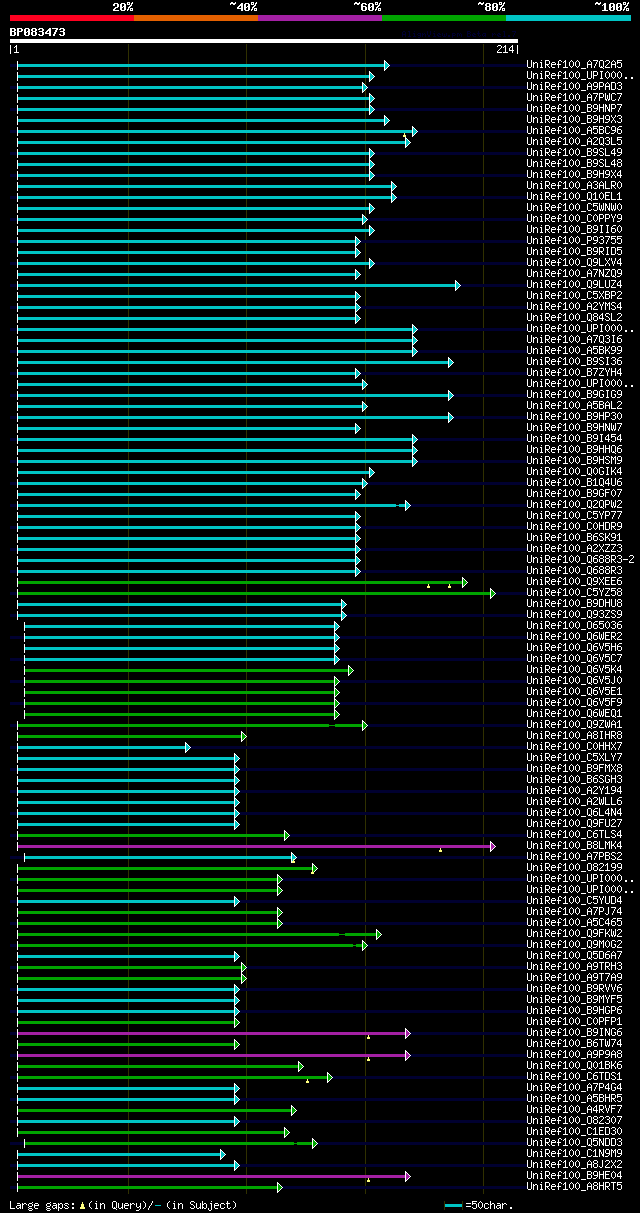Click the UniRef100_P93755 entry

[x=576, y=241]
